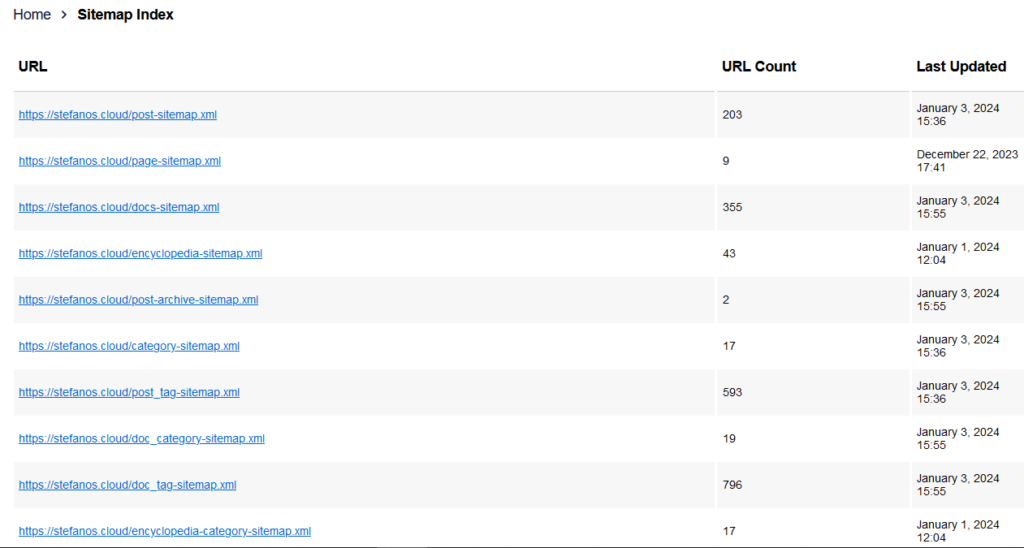The height and width of the screenshot is (548, 1024).
Task: Select the URL count value 19
Action: click(x=729, y=439)
